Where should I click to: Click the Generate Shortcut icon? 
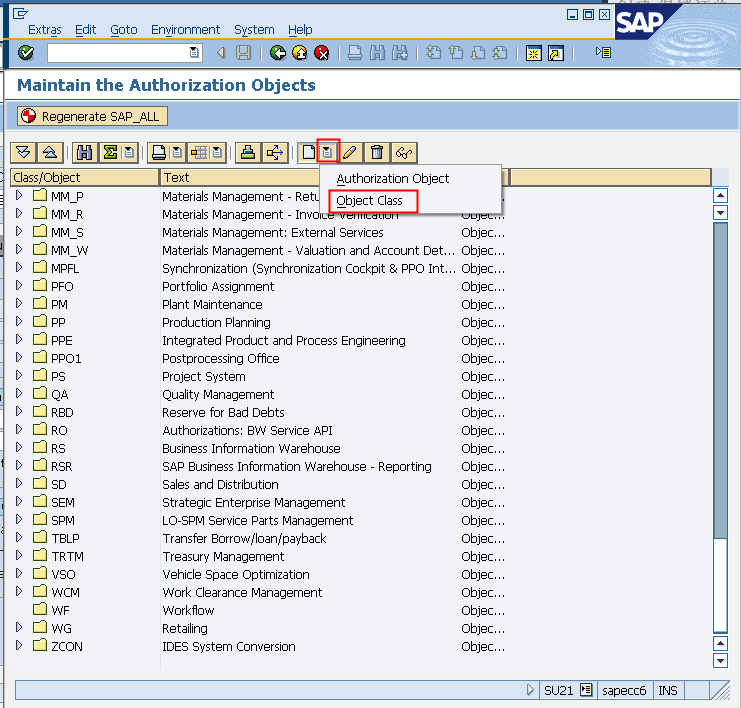(x=556, y=53)
